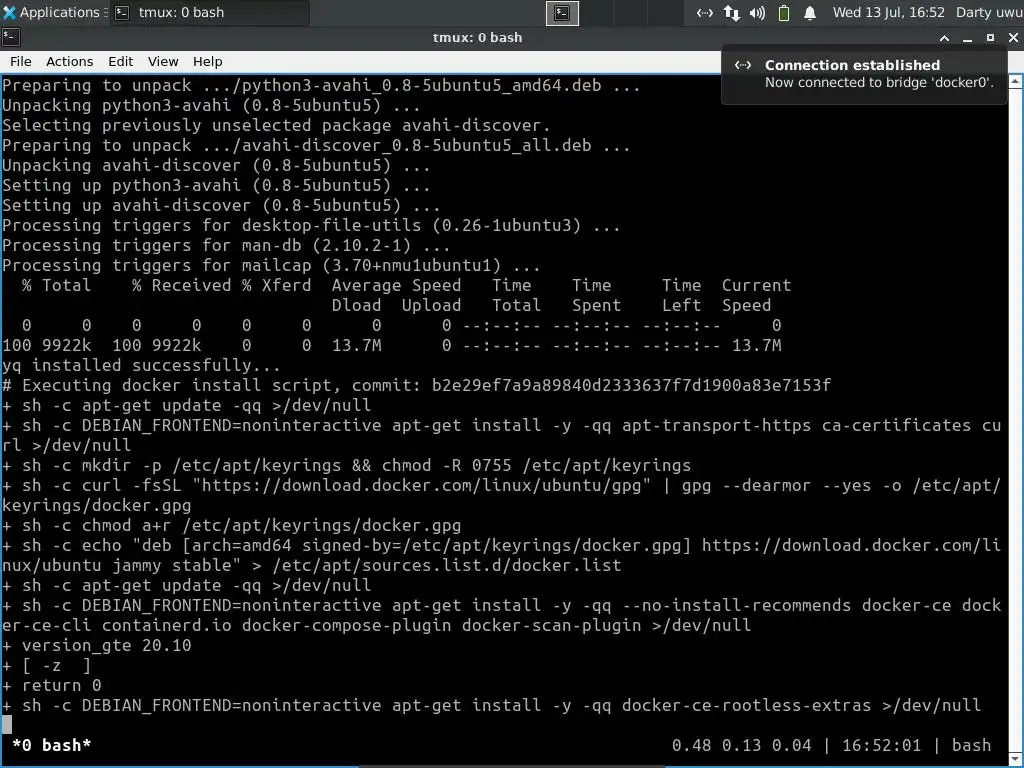The width and height of the screenshot is (1024, 768).
Task: Open the Applications menu
Action: [x=52, y=12]
